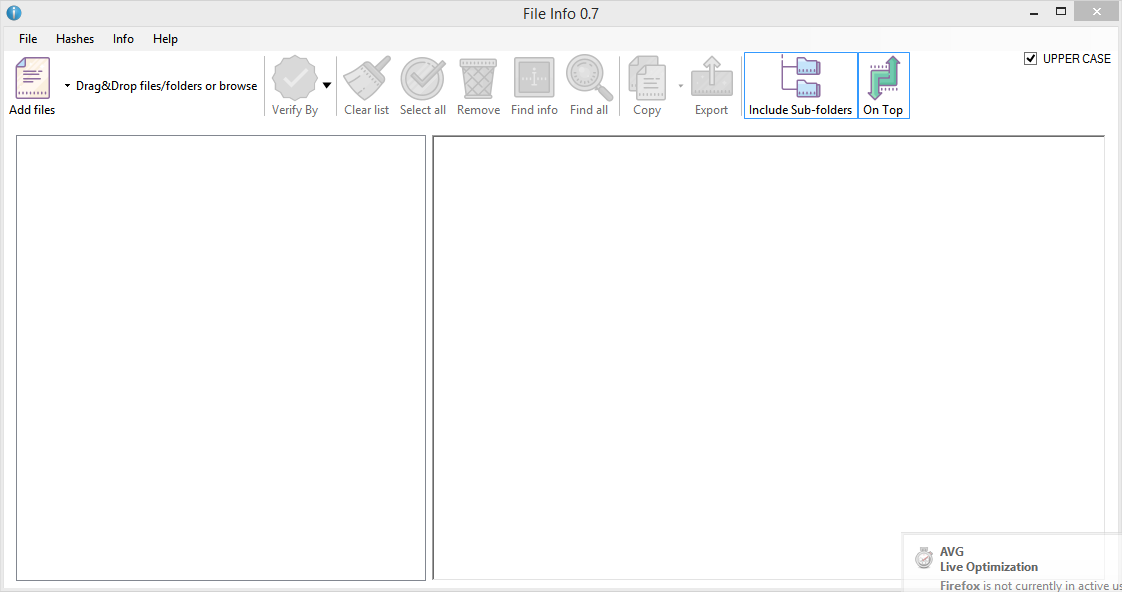Click inside the left file list pane

coord(220,358)
